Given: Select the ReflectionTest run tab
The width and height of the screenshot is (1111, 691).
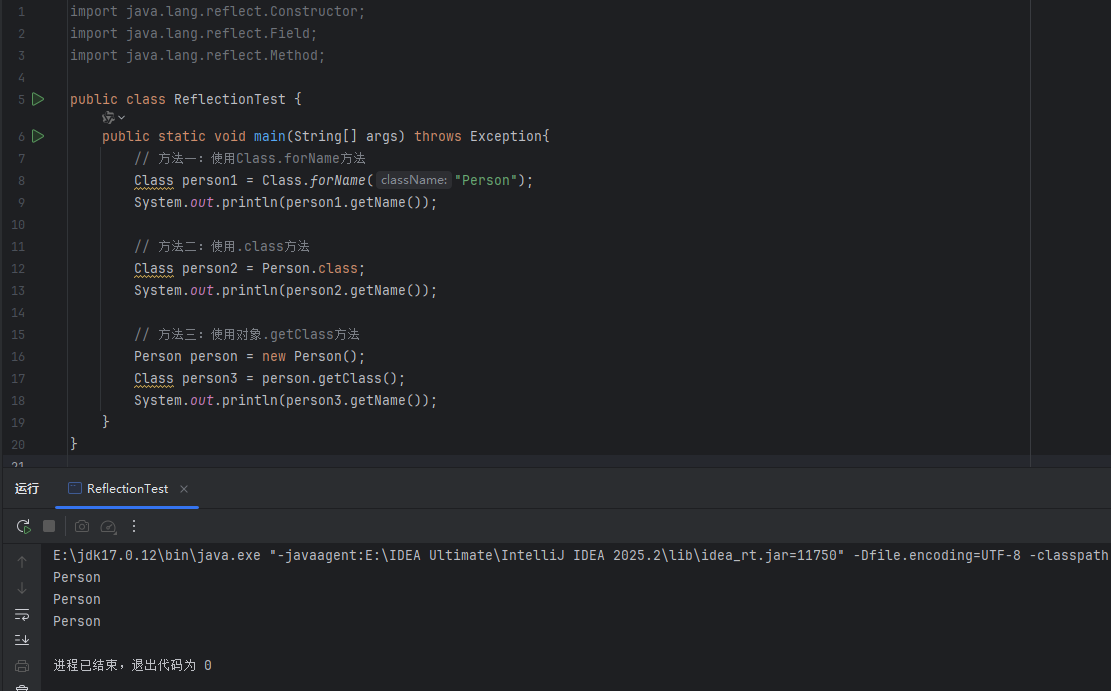Looking at the screenshot, I should (127, 489).
